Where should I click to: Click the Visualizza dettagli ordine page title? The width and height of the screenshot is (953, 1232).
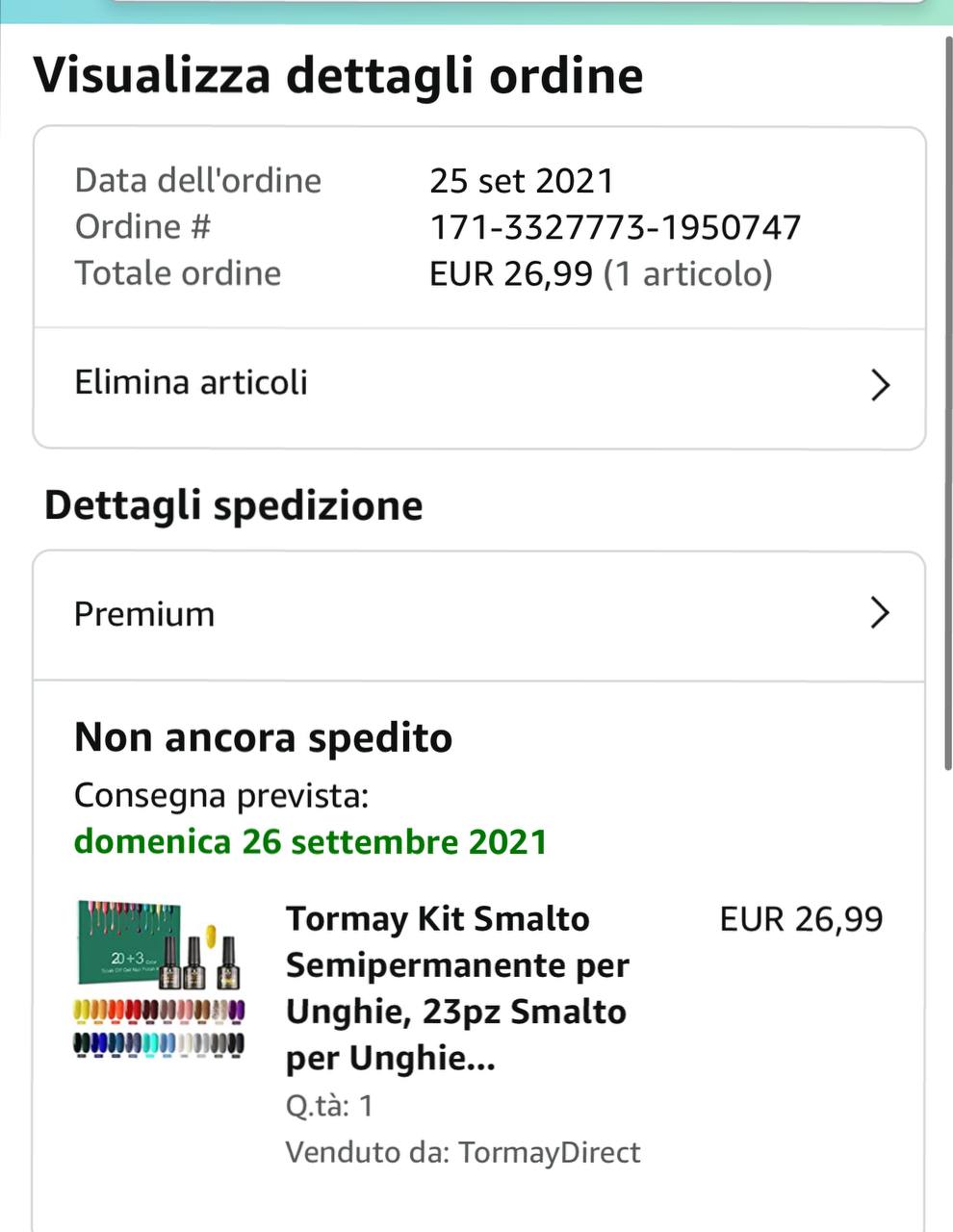tap(338, 75)
